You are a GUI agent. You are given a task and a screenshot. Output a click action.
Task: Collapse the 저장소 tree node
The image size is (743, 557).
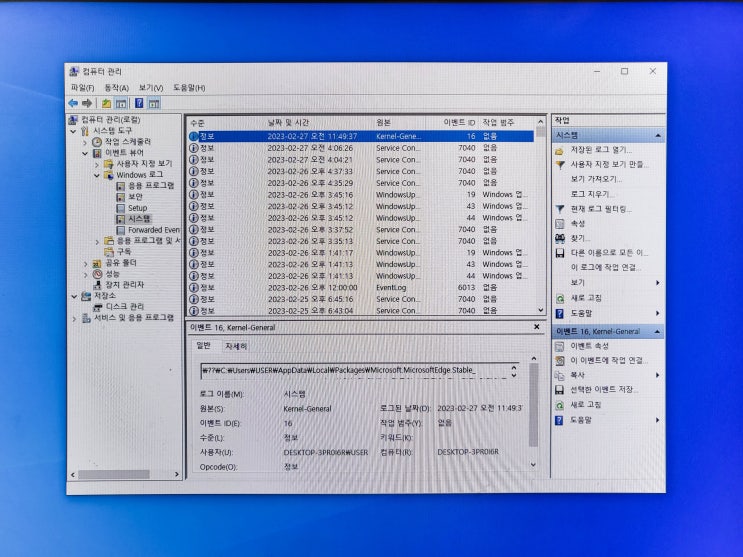tap(74, 296)
